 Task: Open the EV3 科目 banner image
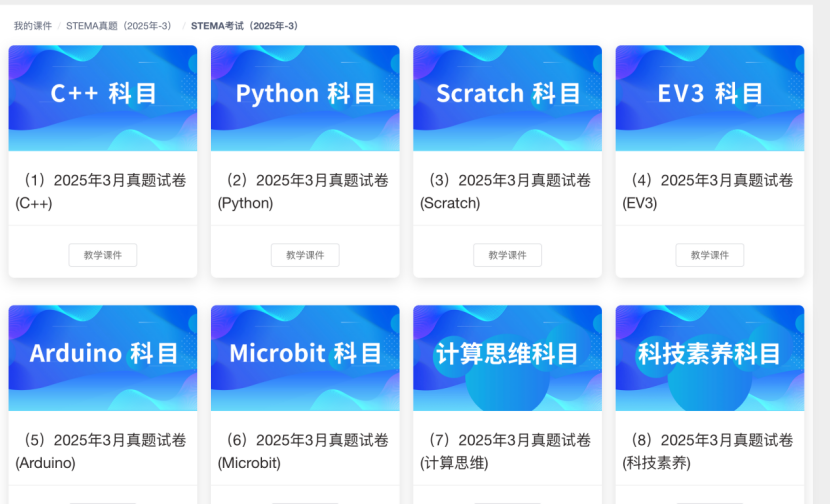pyautogui.click(x=710, y=98)
